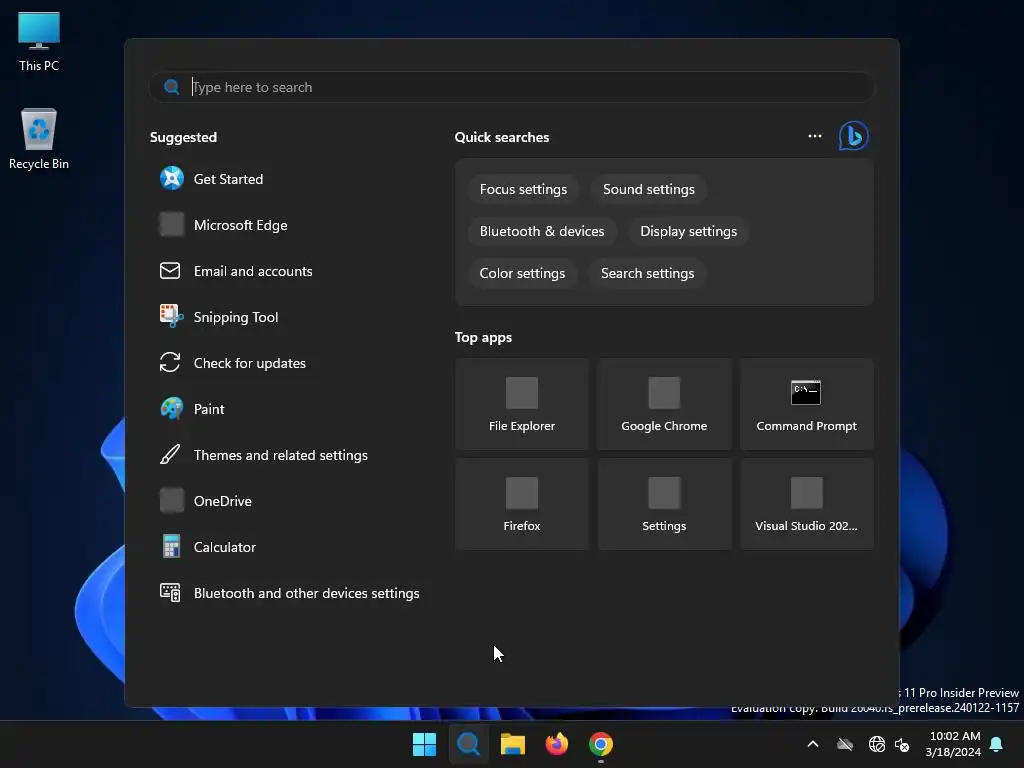The image size is (1024, 768).
Task: Open the clock showing 10:02 AM
Action: [953, 744]
